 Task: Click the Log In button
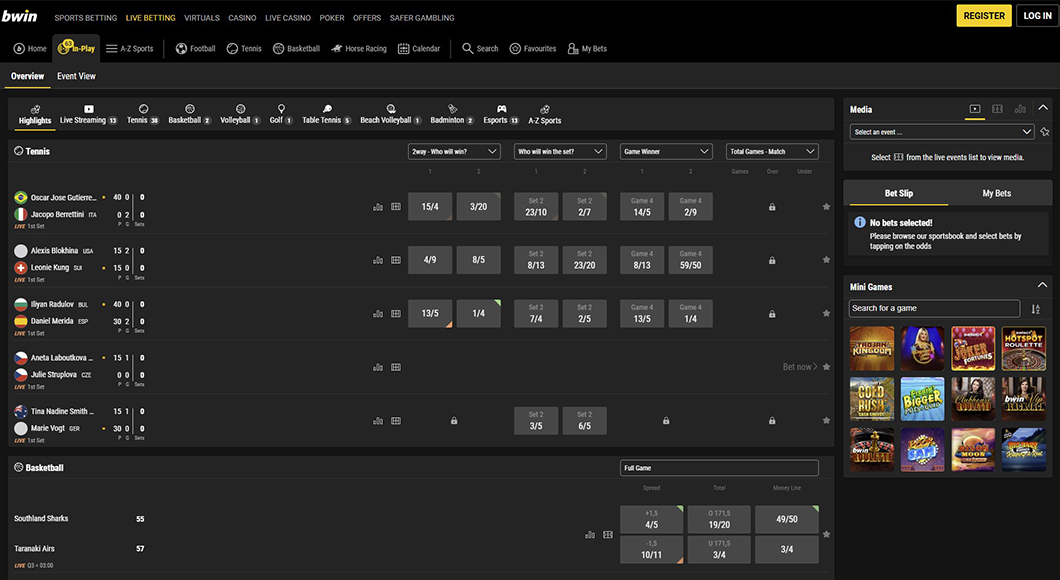coord(1037,16)
